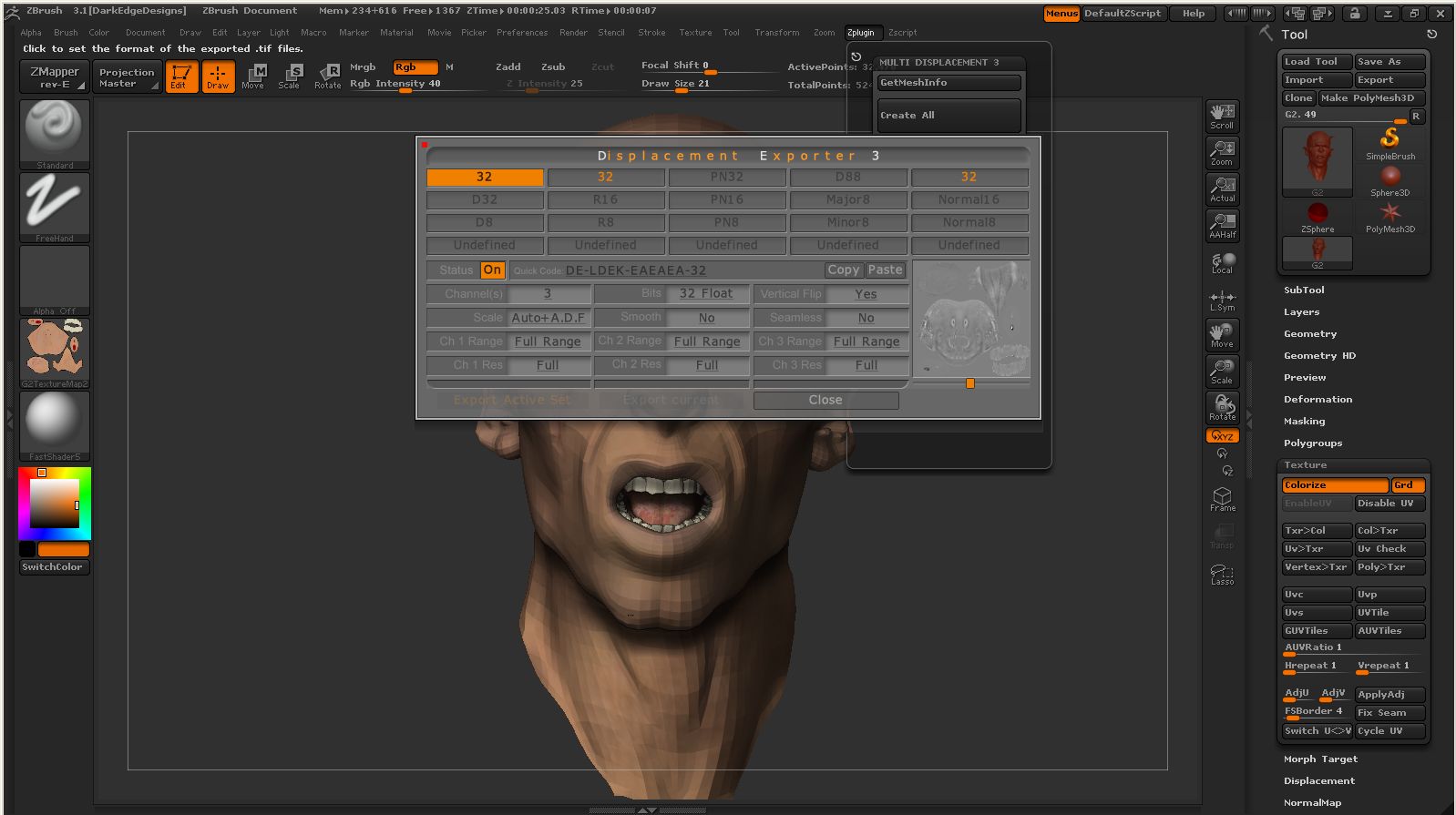
Task: Click the Move icon in right shelf
Action: tap(1222, 335)
